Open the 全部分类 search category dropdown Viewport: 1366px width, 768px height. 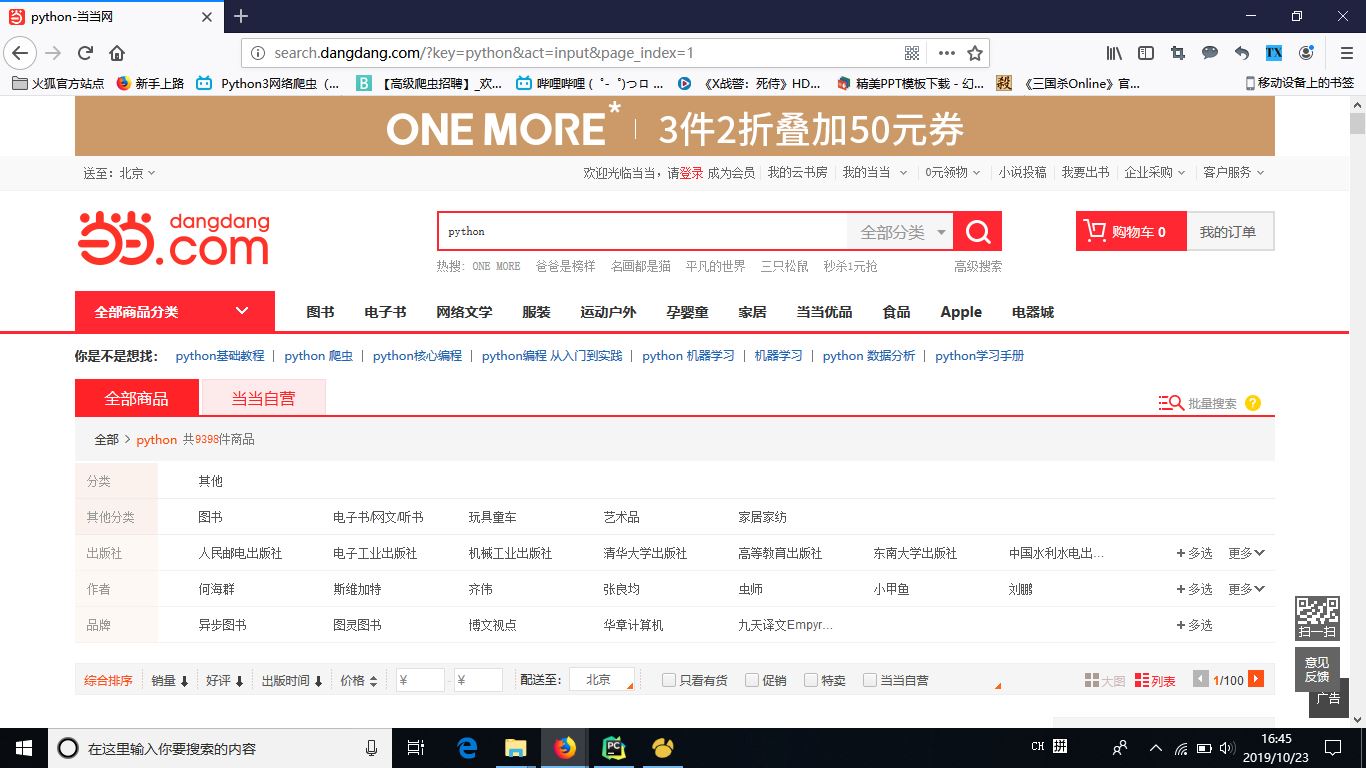pos(900,232)
